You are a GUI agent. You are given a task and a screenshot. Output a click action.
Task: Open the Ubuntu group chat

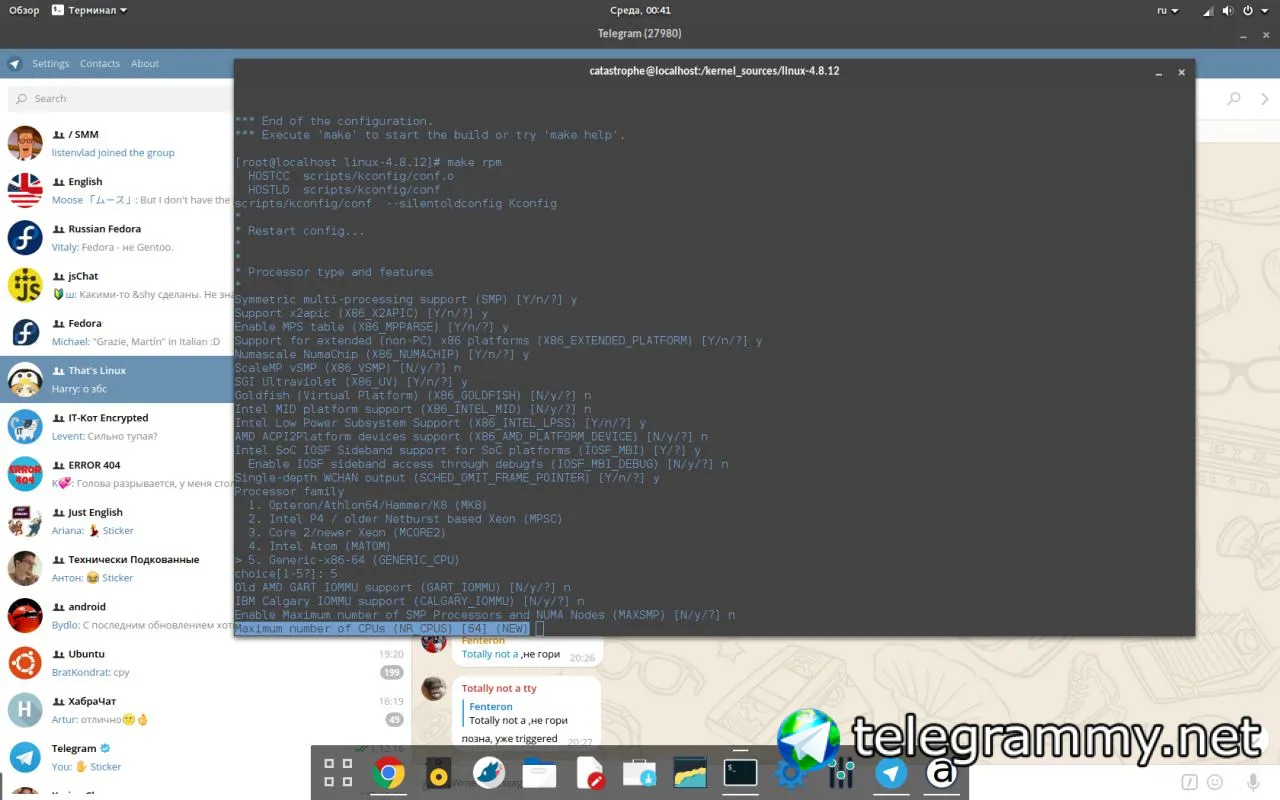pos(205,663)
